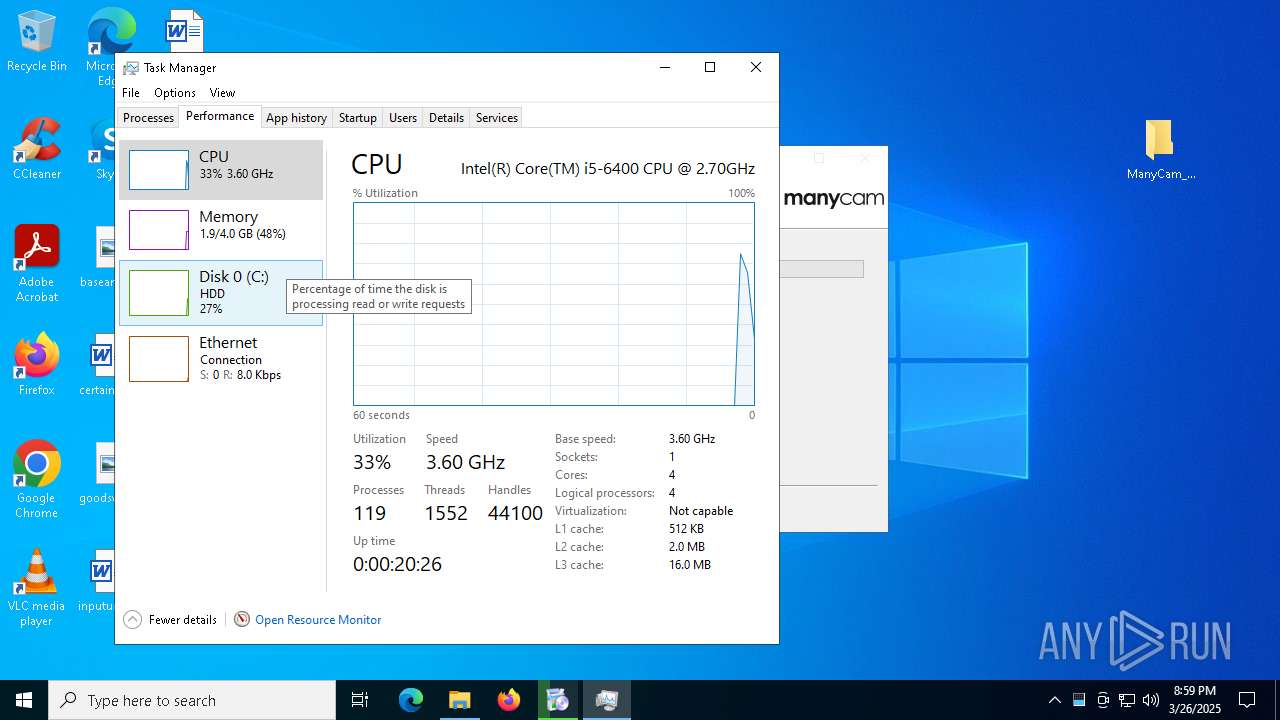The height and width of the screenshot is (720, 1280).
Task: Open the Word document icon at top
Action: coord(184,30)
